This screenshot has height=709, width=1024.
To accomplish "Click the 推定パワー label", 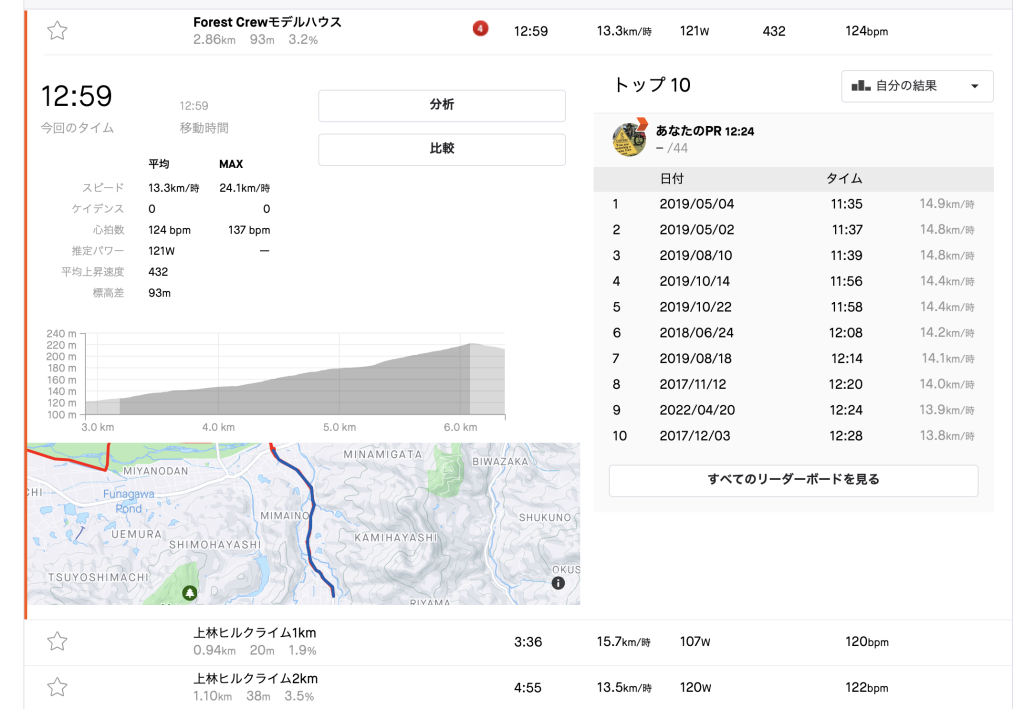I will coord(98,251).
